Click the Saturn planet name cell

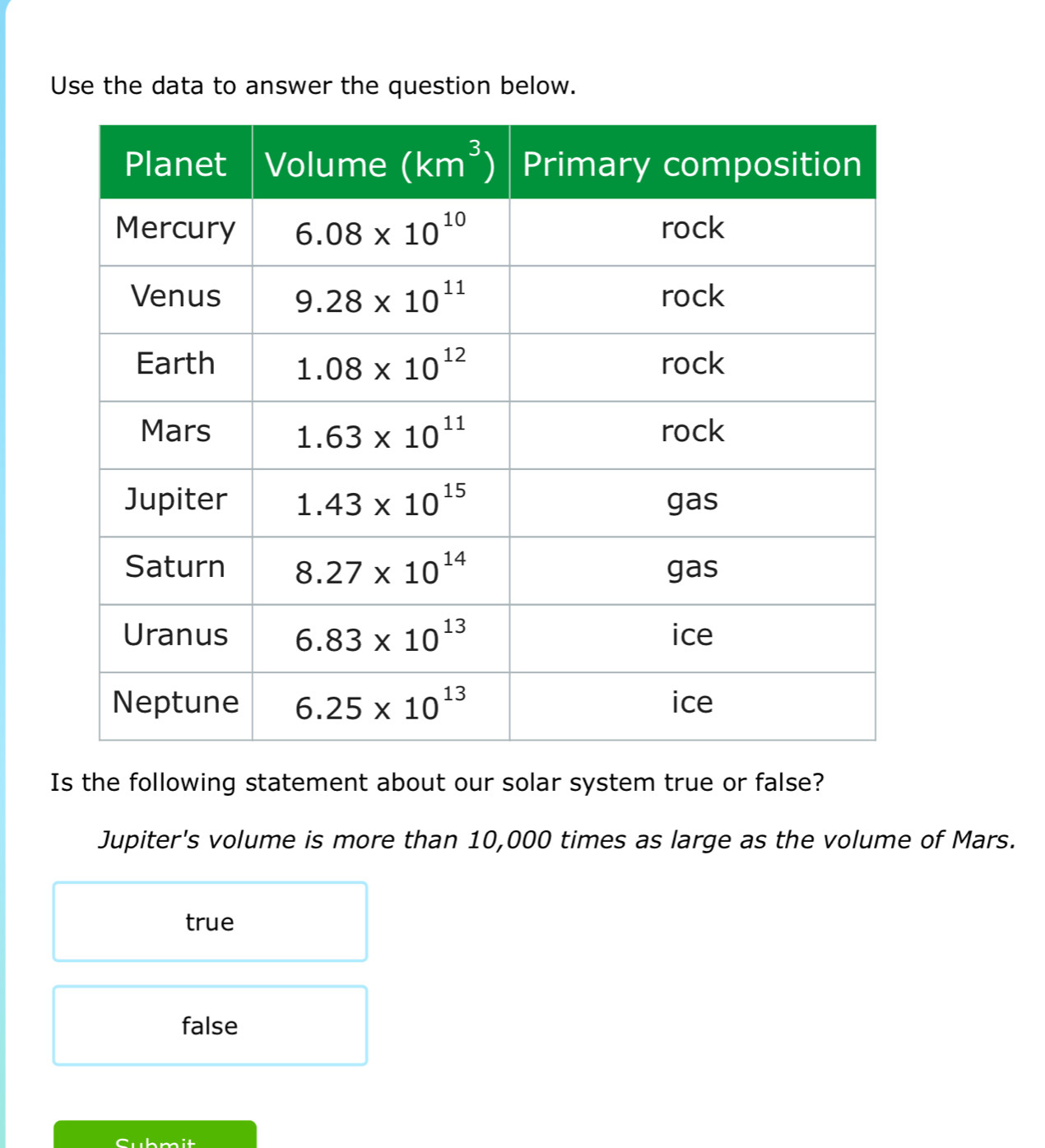[x=175, y=567]
